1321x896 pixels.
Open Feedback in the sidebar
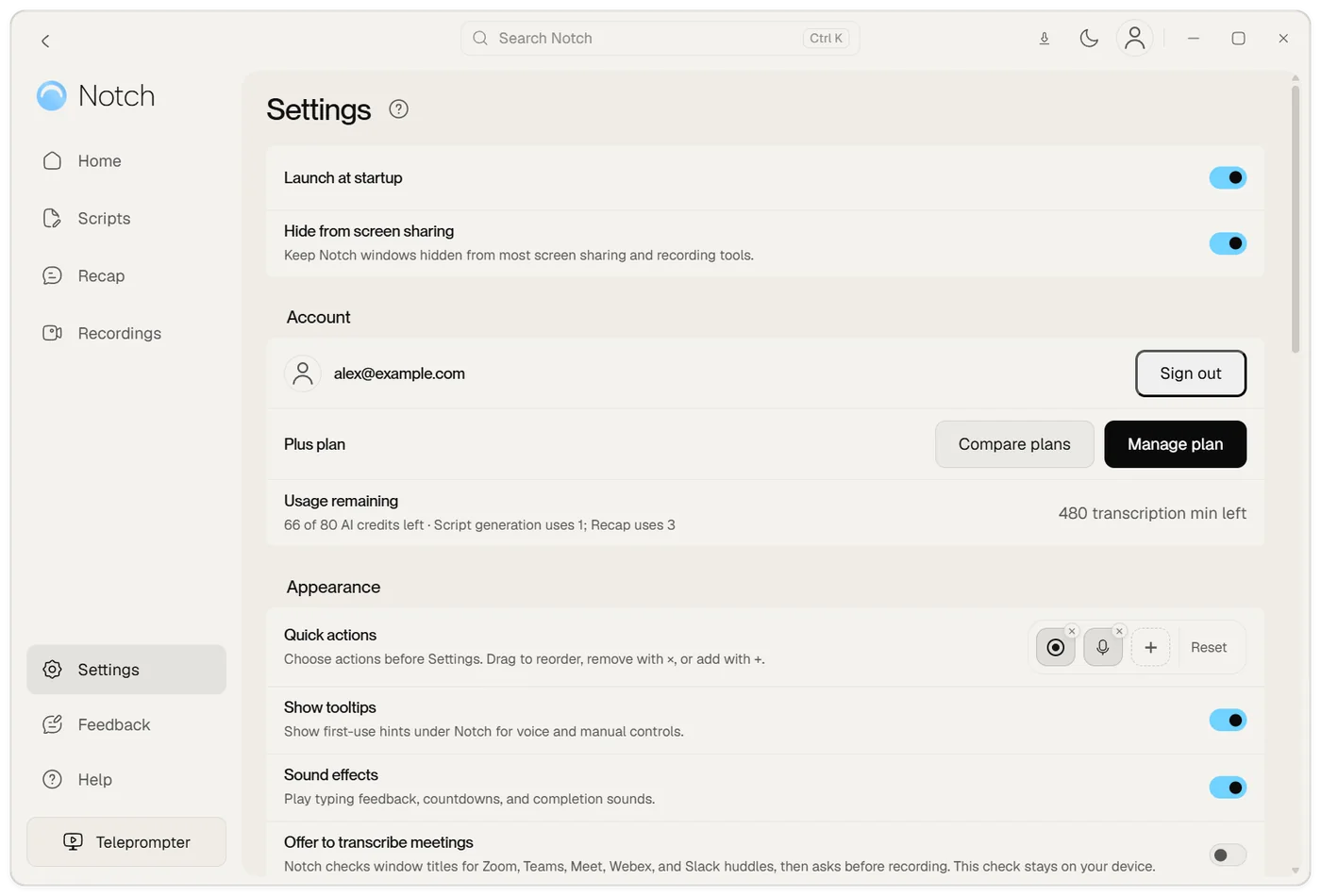tap(126, 724)
